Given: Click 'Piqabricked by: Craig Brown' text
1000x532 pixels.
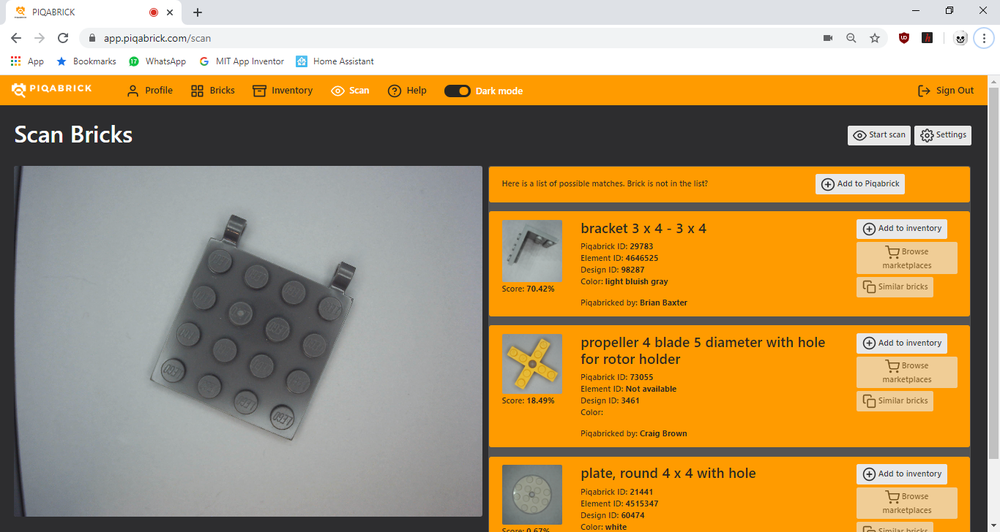Looking at the screenshot, I should pyautogui.click(x=634, y=434).
